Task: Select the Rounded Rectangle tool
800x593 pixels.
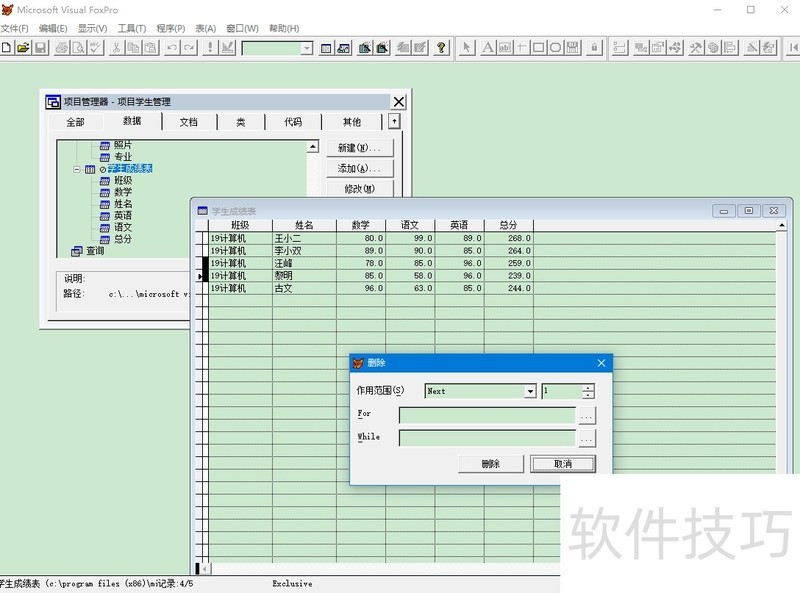Action: pyautogui.click(x=555, y=48)
